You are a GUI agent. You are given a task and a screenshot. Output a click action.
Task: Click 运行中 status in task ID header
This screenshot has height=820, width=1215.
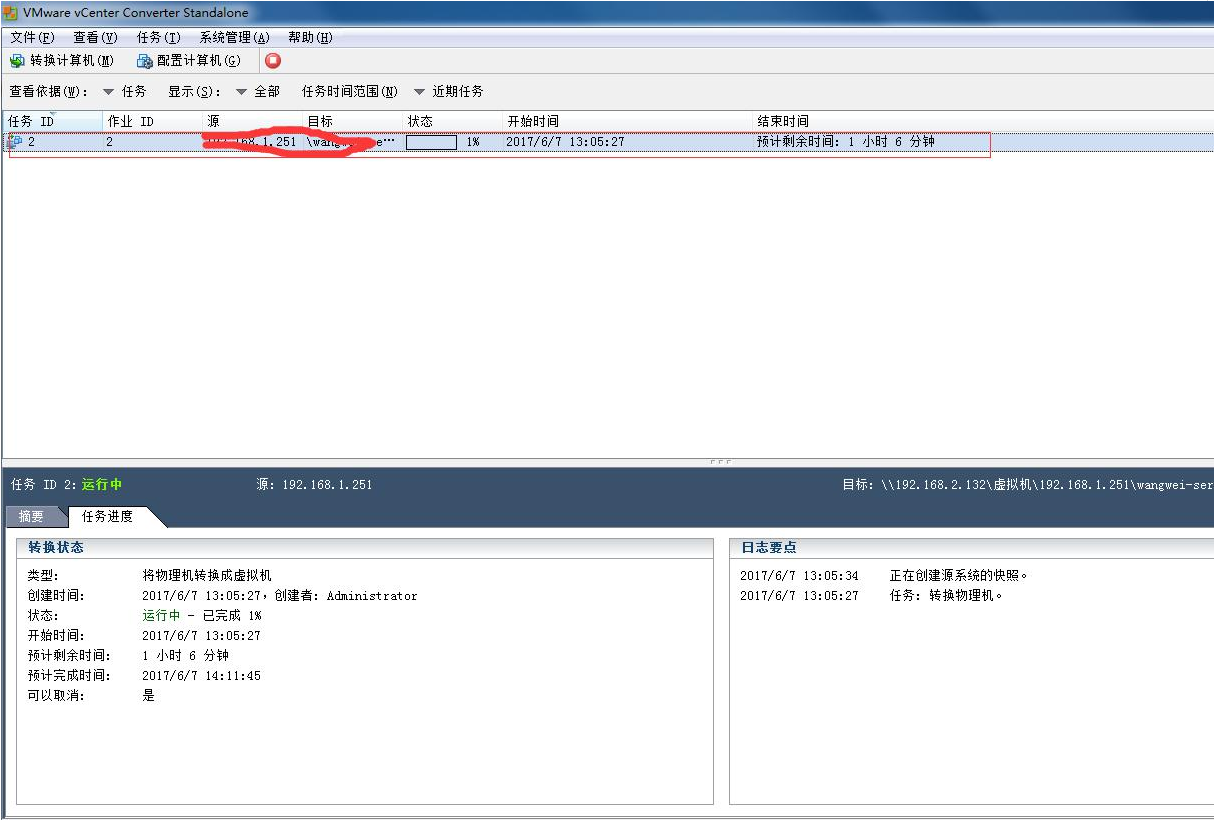[102, 484]
